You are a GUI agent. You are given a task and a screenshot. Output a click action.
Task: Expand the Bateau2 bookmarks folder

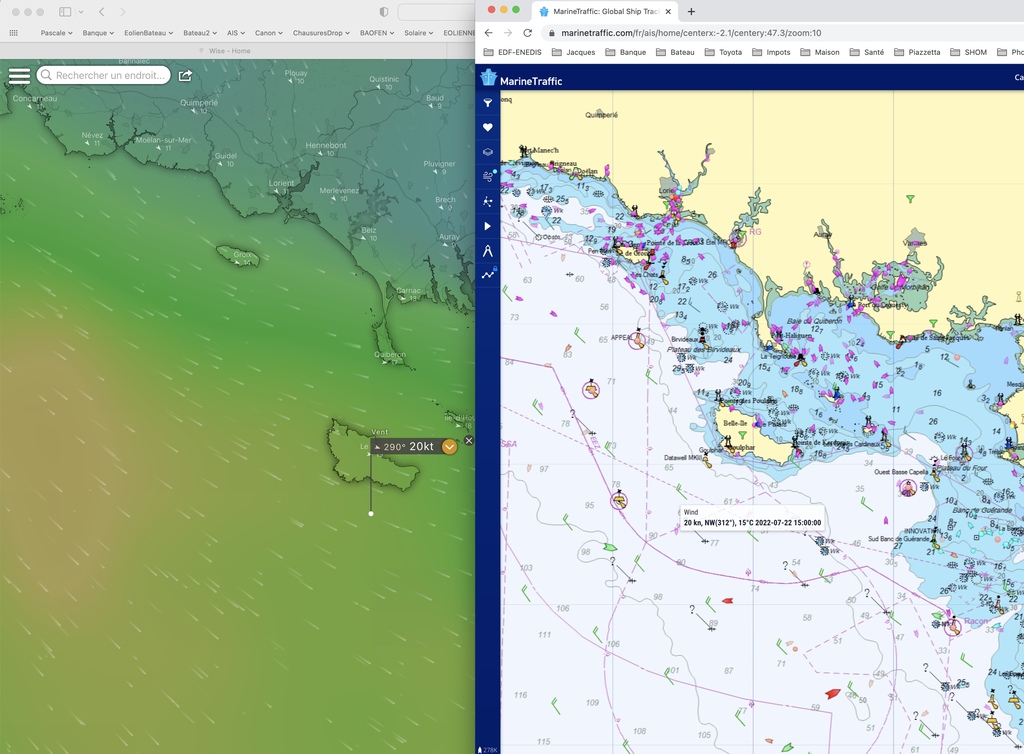(200, 33)
